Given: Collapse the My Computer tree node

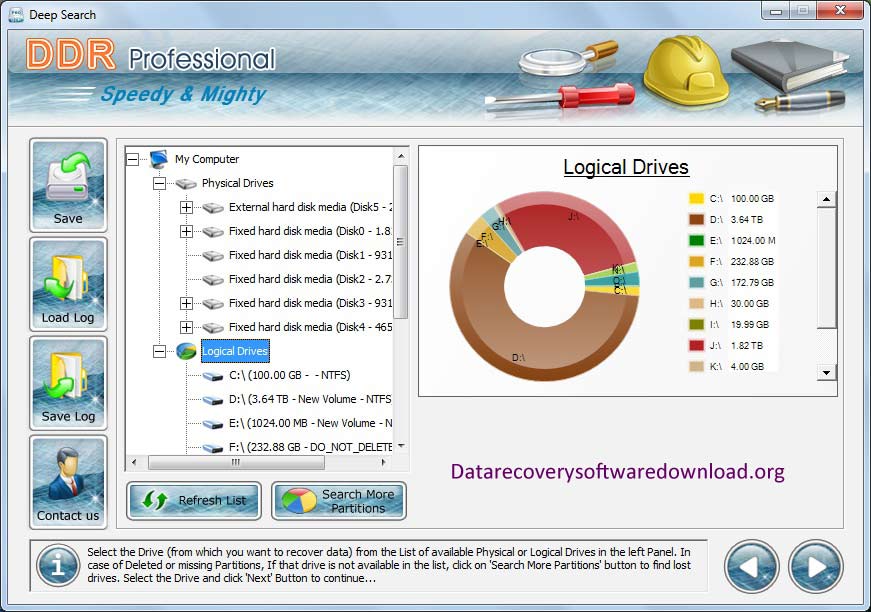Looking at the screenshot, I should pos(133,159).
